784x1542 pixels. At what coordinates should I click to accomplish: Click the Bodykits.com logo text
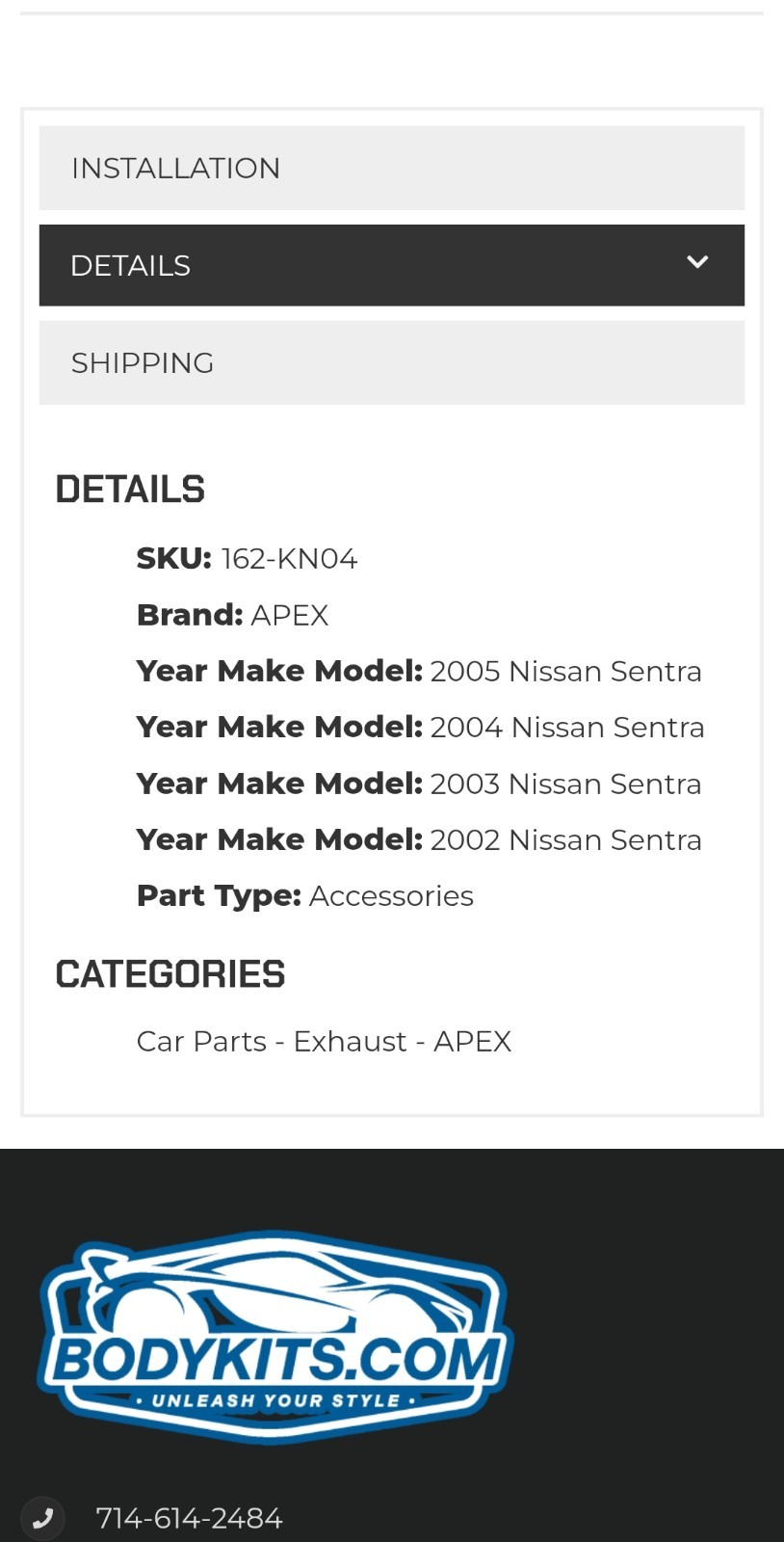click(x=277, y=1359)
